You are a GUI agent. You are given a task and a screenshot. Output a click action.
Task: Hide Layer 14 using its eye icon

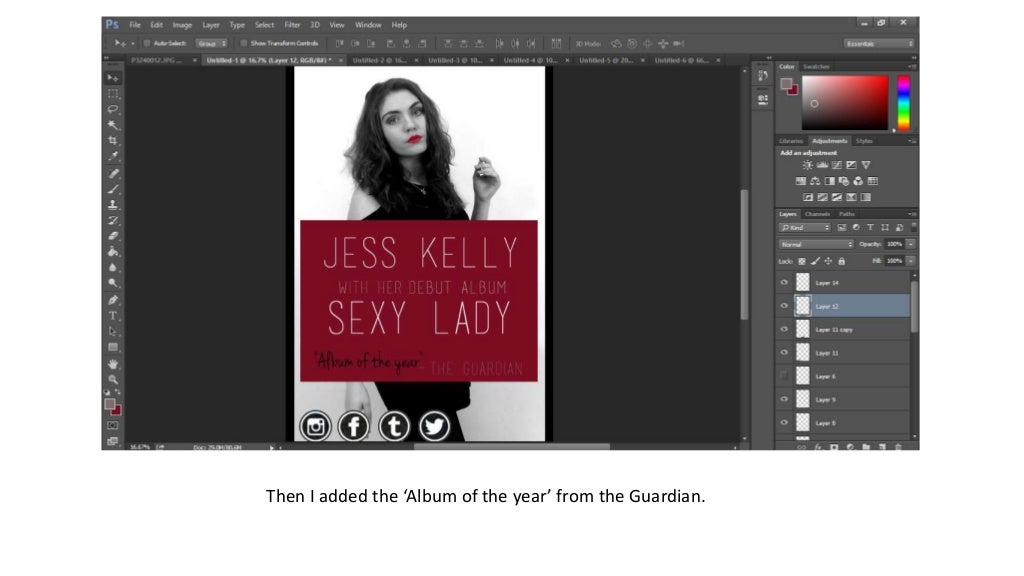tap(784, 283)
